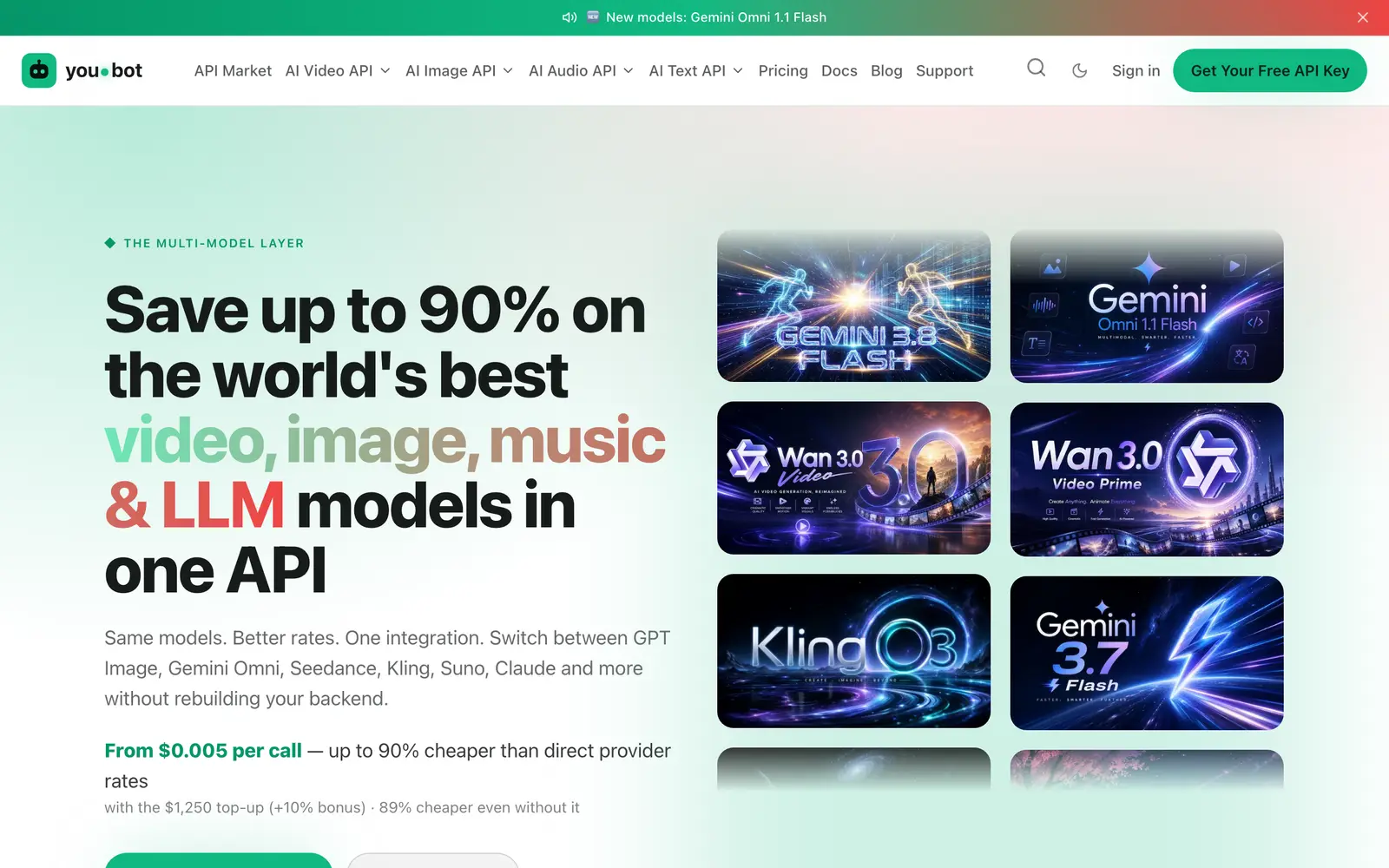Open the API Market menu item
1389x868 pixels.
(x=233, y=70)
